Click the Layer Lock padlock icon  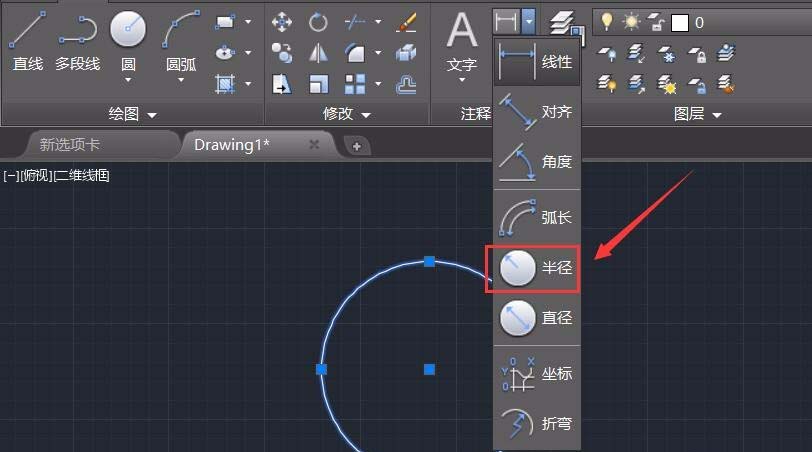coord(697,53)
